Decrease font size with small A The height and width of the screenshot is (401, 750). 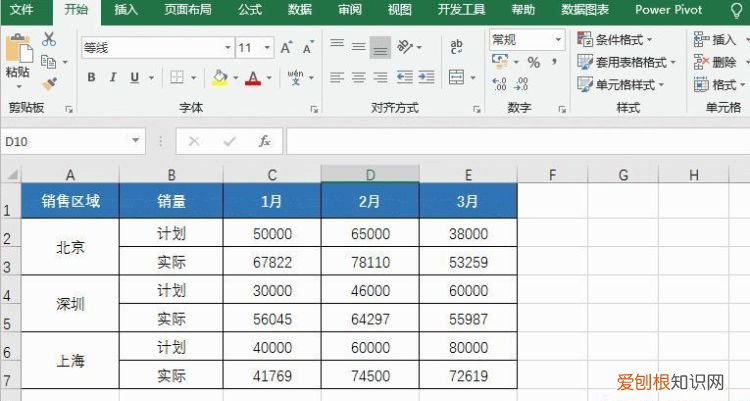pyautogui.click(x=308, y=48)
